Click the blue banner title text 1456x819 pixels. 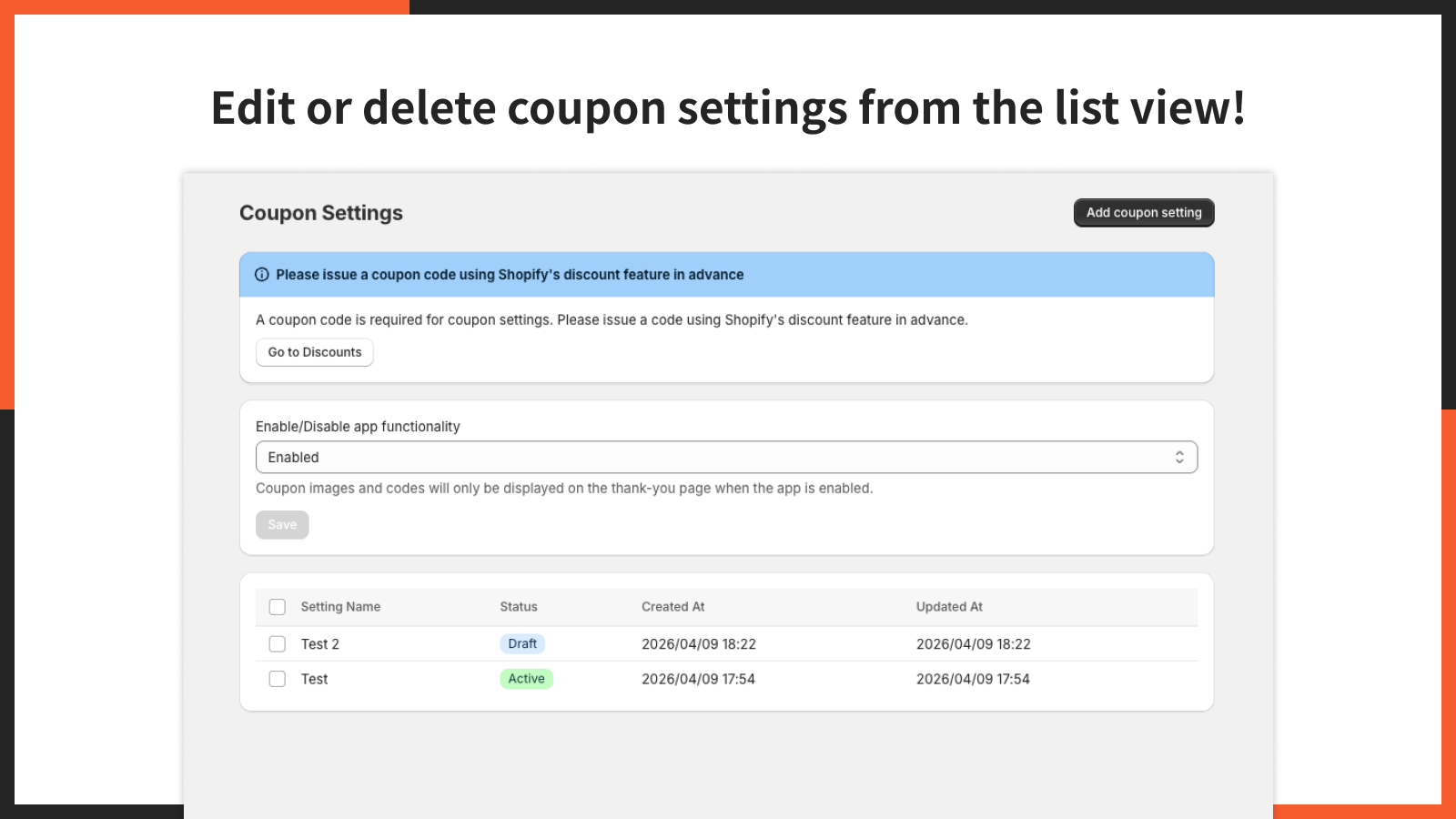click(x=510, y=275)
